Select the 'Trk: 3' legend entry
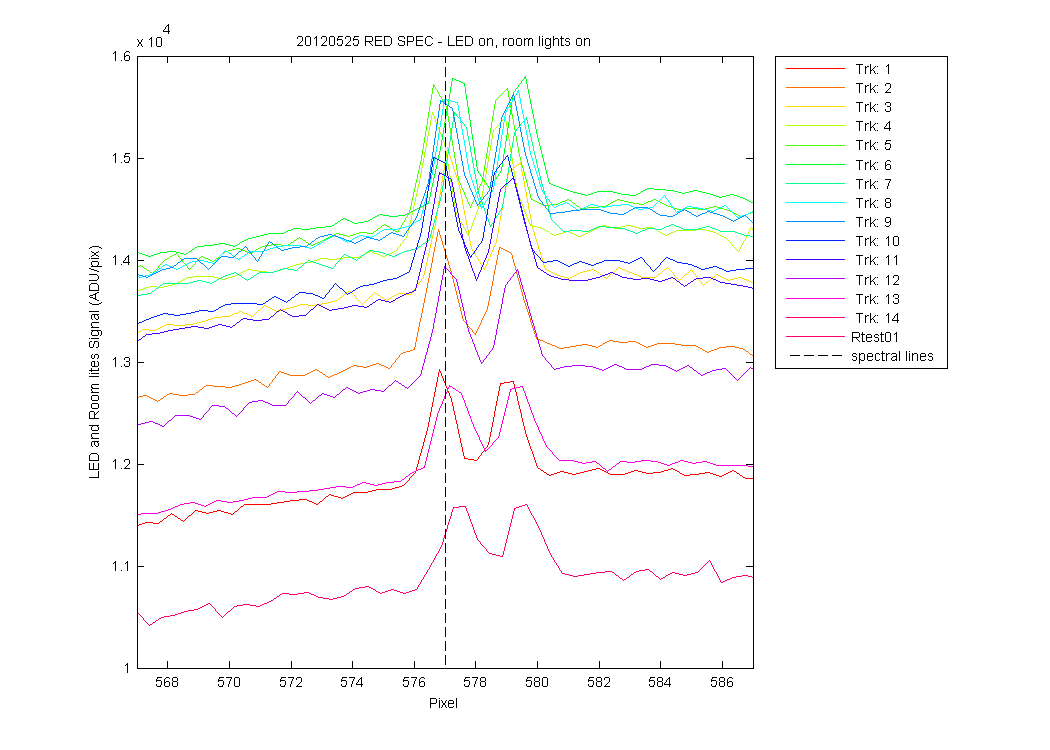 (838, 107)
